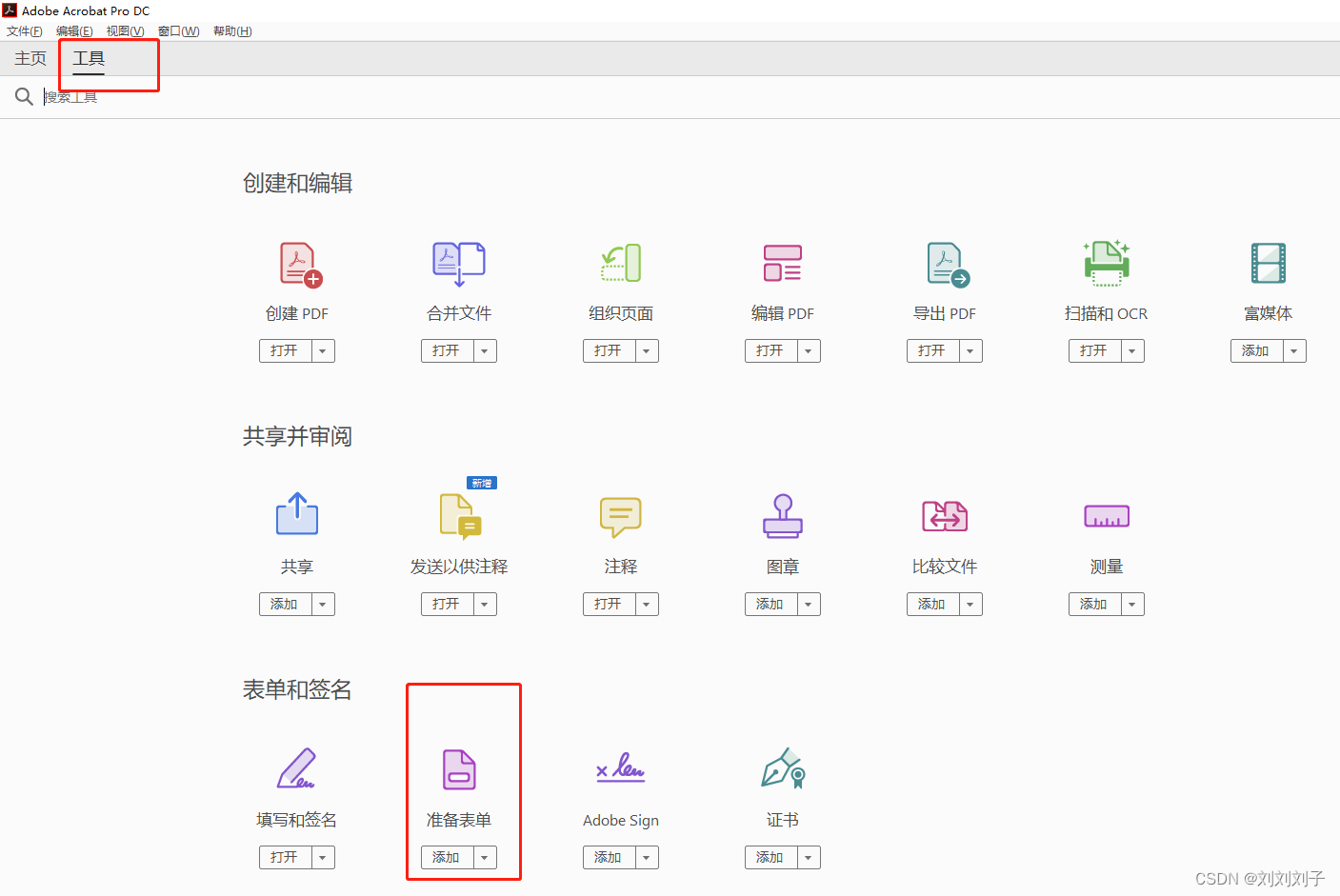This screenshot has height=896, width=1340.
Task: Select the Export PDF (导出 PDF) icon
Action: click(x=948, y=265)
